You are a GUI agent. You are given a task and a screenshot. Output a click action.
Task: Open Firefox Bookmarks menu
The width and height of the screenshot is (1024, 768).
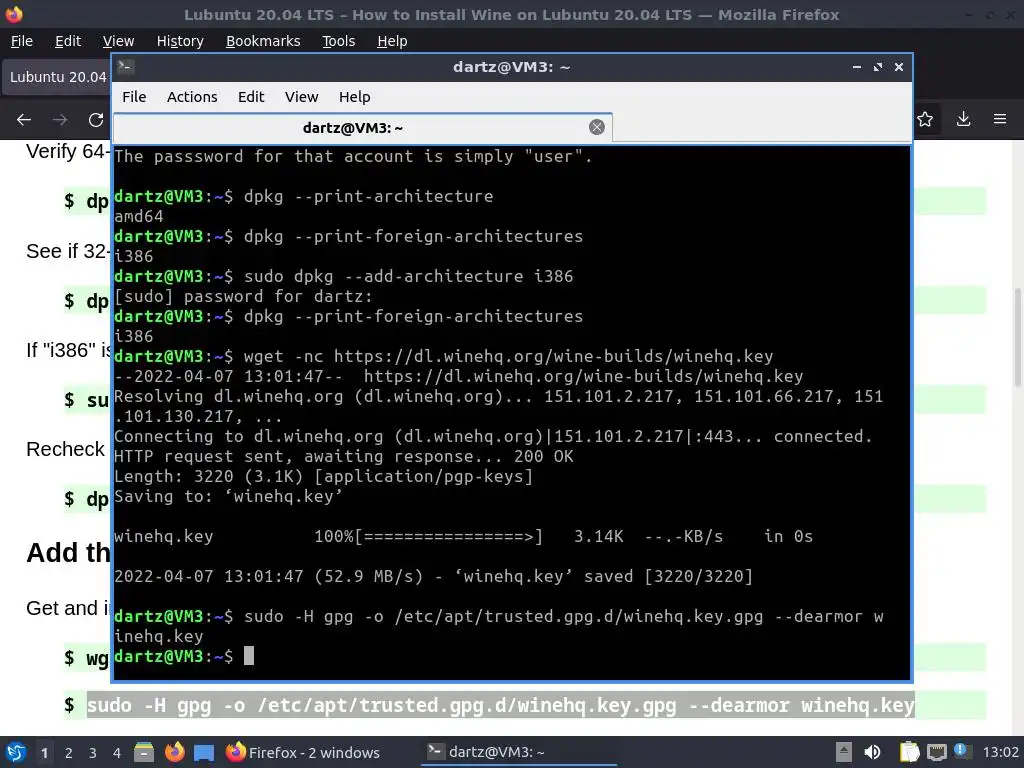(263, 41)
